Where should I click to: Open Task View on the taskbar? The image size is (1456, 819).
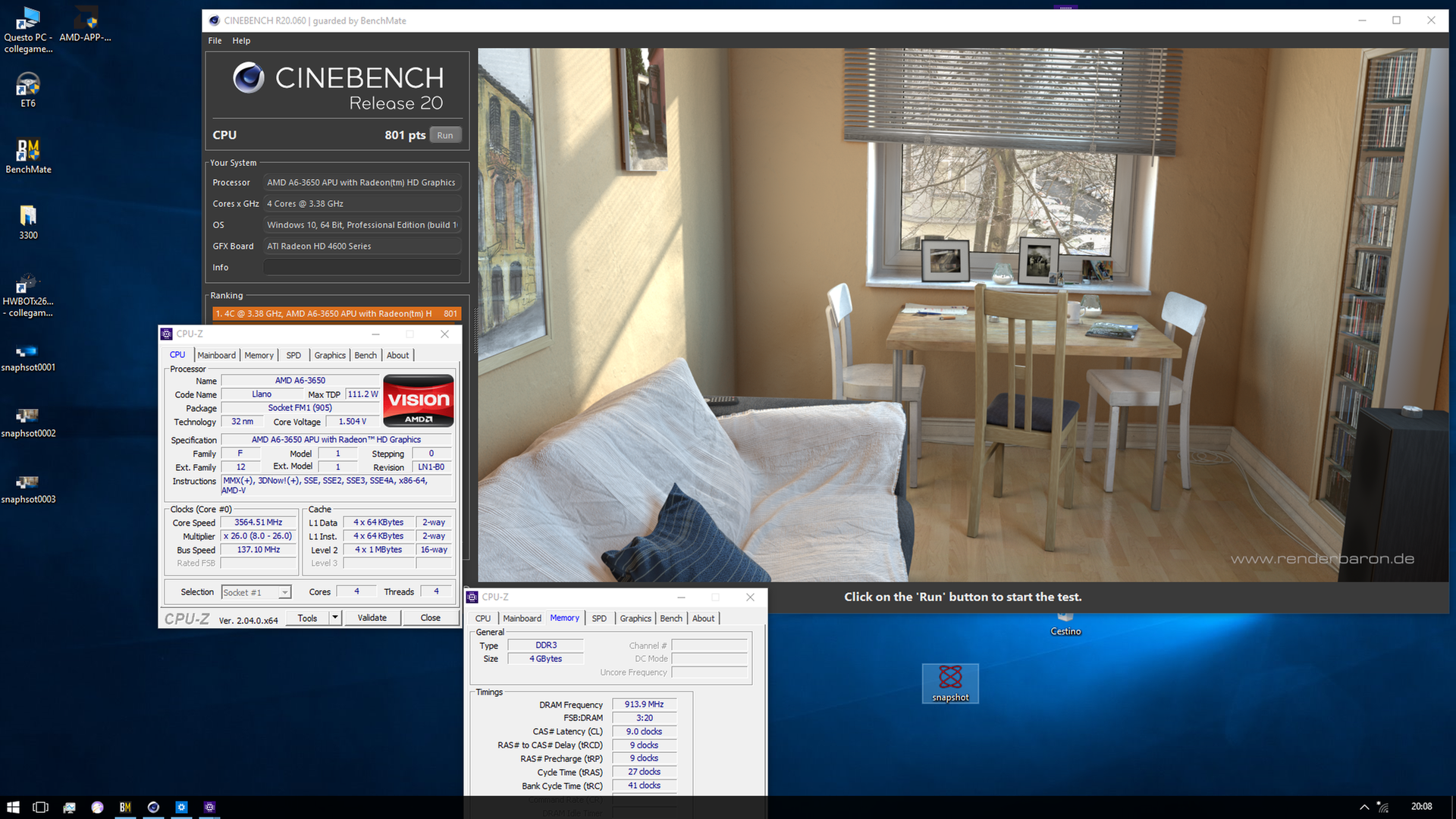click(x=41, y=807)
